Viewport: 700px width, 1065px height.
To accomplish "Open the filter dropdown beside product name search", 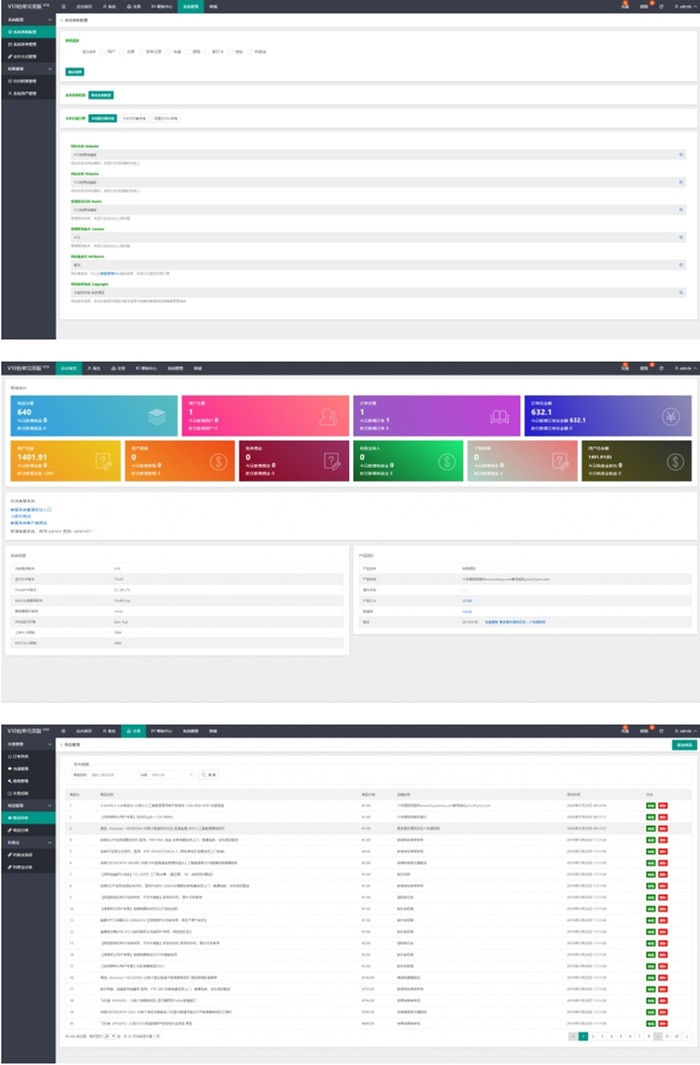I will tap(172, 774).
